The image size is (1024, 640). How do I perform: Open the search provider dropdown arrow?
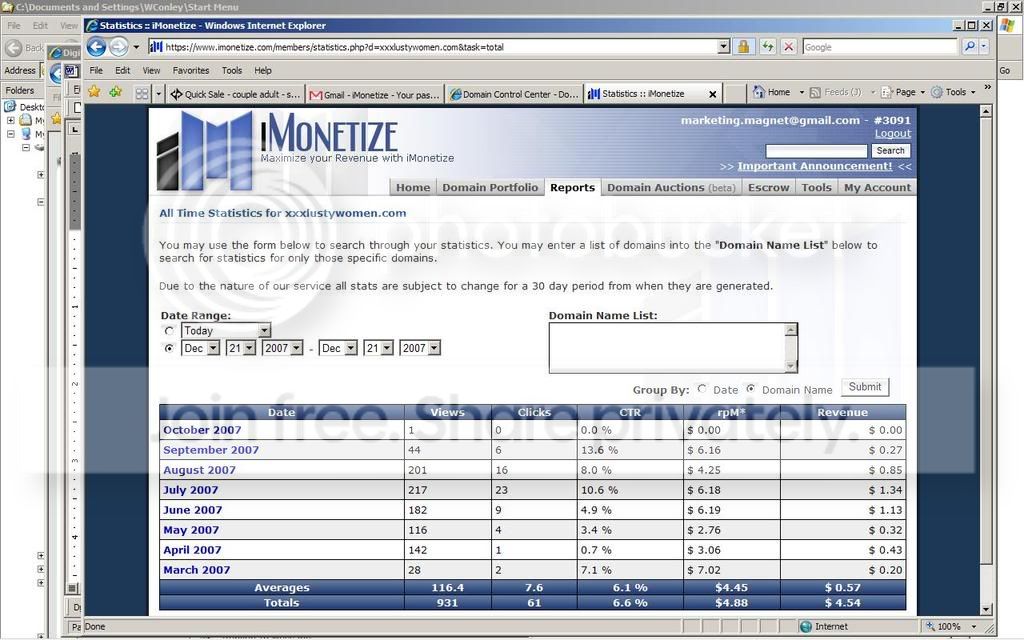click(x=984, y=46)
